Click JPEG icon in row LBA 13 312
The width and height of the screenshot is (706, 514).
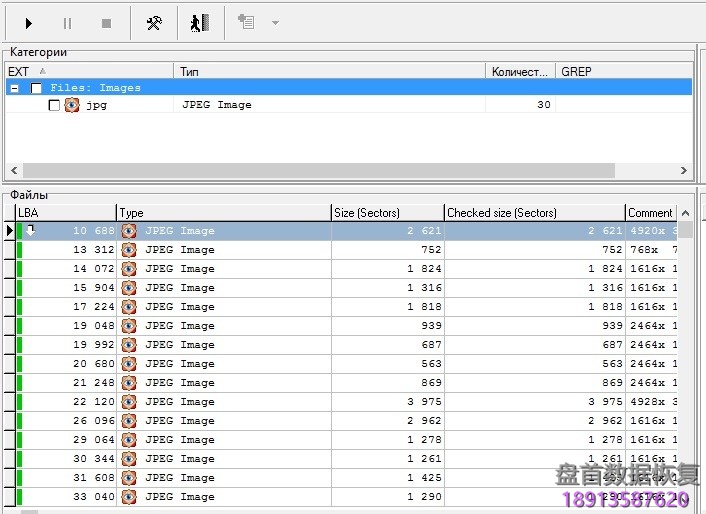pos(129,250)
